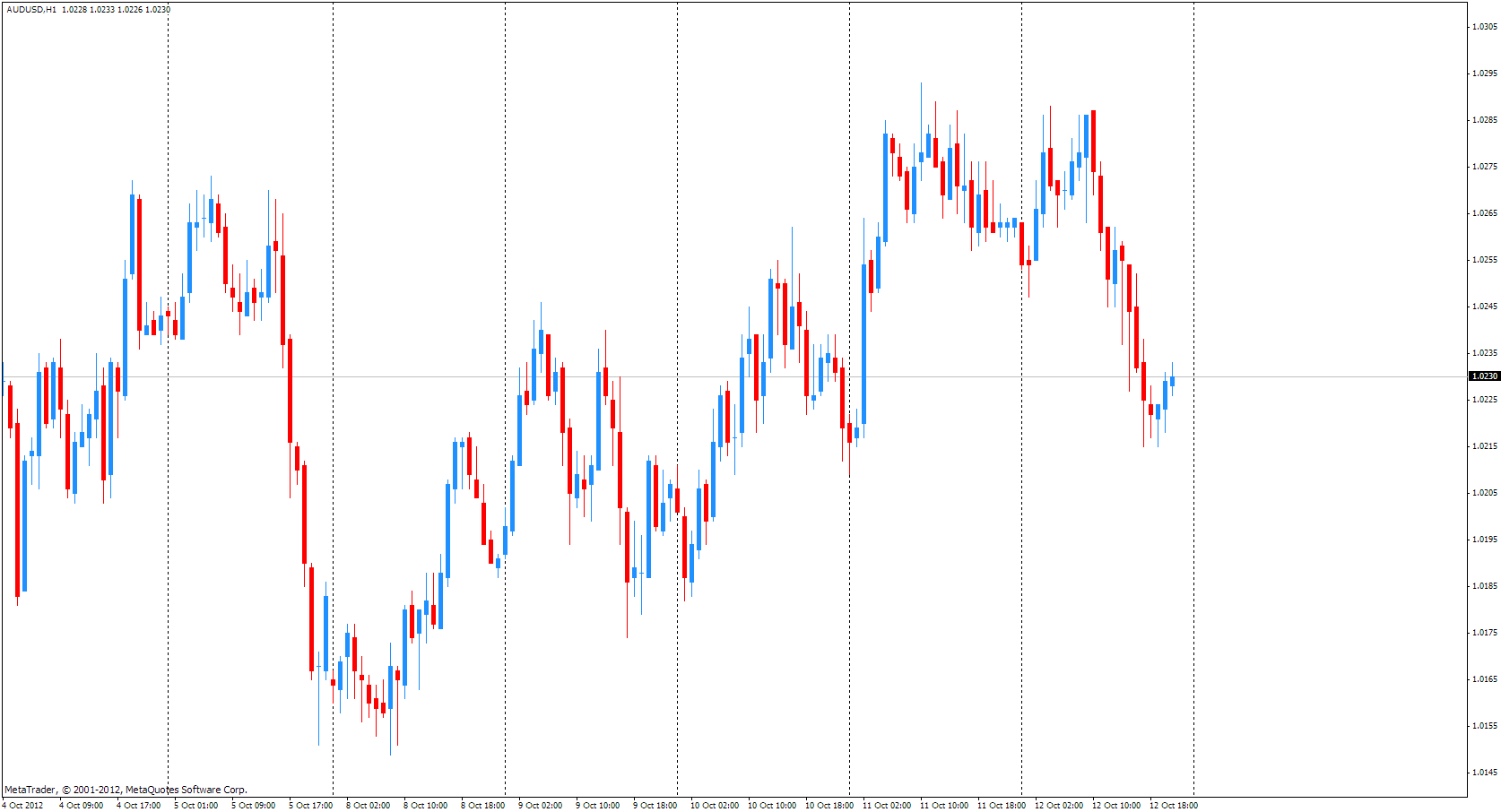Select the 9 Oct 18:00 time label
The height and width of the screenshot is (812, 1501).
tap(655, 805)
